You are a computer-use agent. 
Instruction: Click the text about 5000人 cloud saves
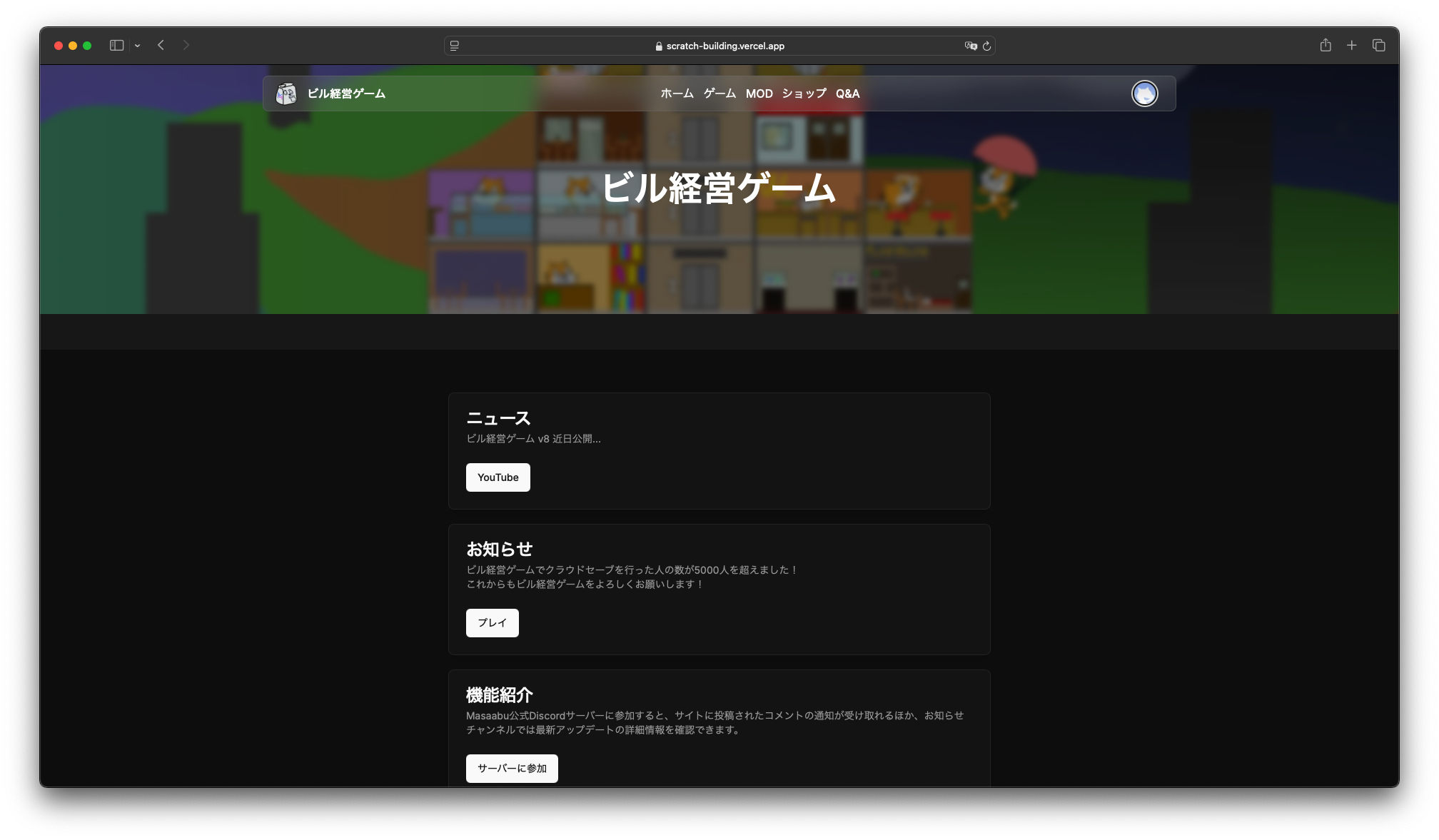tap(632, 577)
